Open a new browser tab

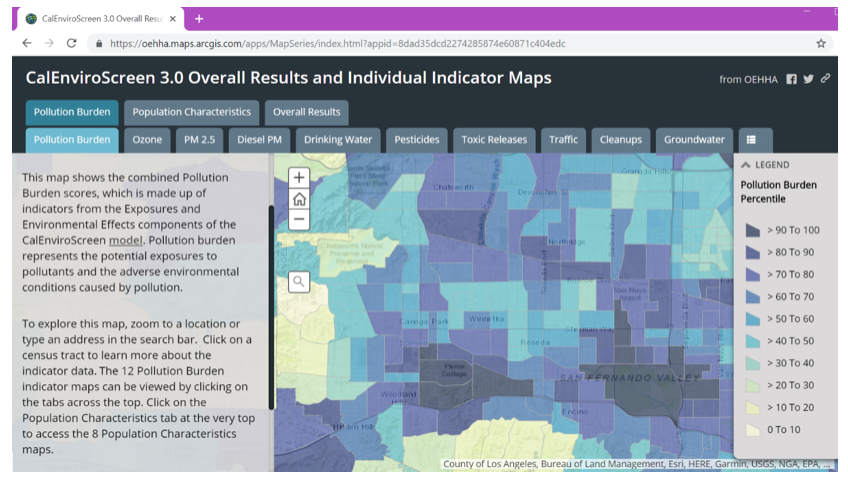[199, 18]
